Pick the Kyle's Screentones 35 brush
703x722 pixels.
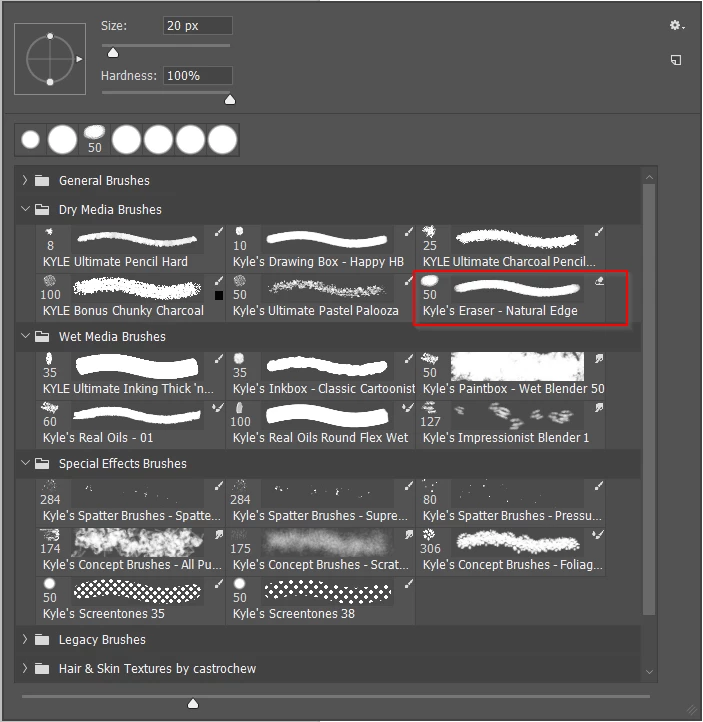tap(131, 600)
